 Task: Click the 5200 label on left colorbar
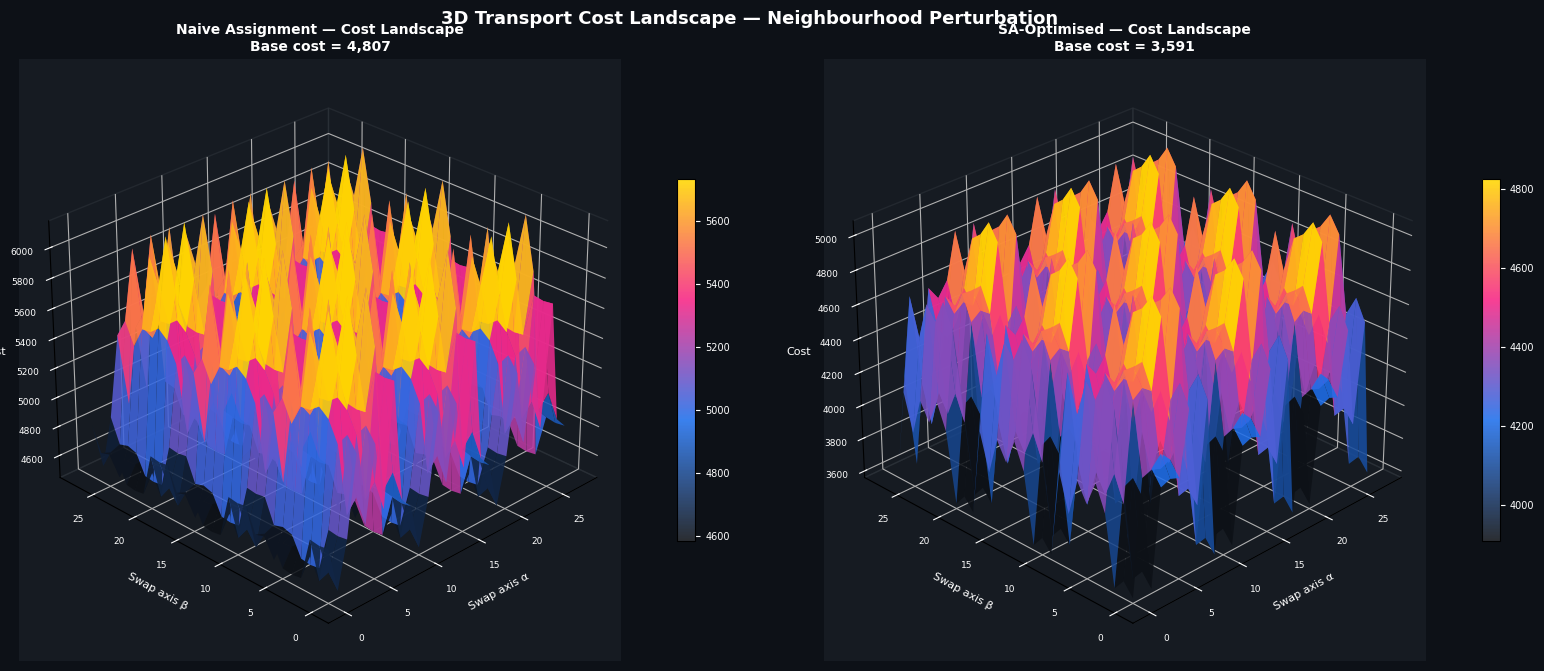point(720,348)
